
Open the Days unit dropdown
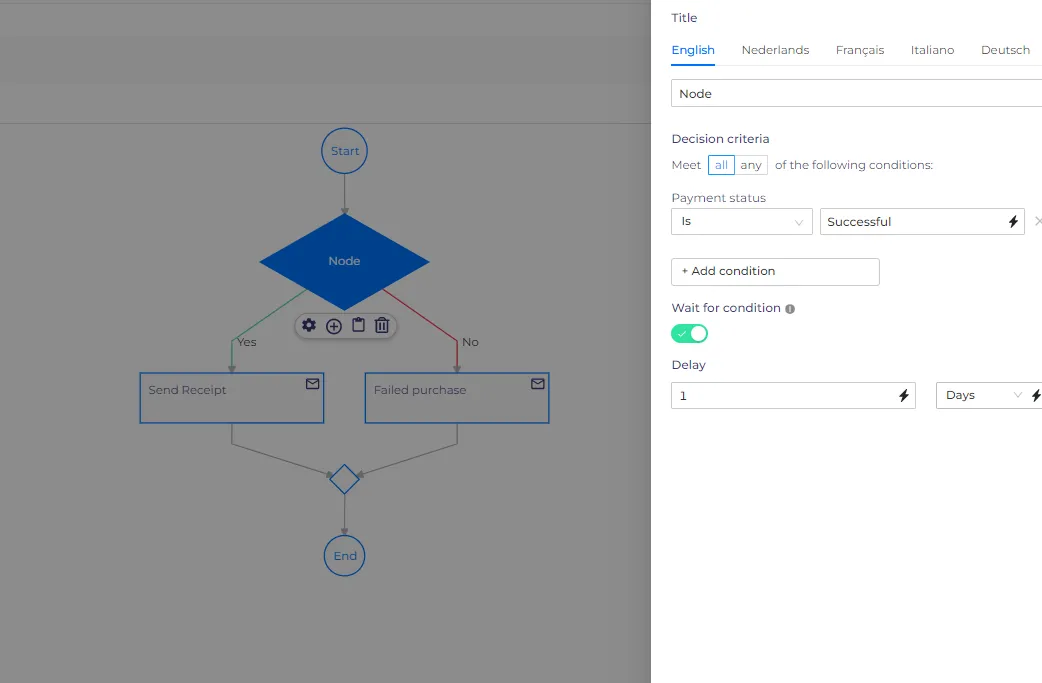[982, 395]
